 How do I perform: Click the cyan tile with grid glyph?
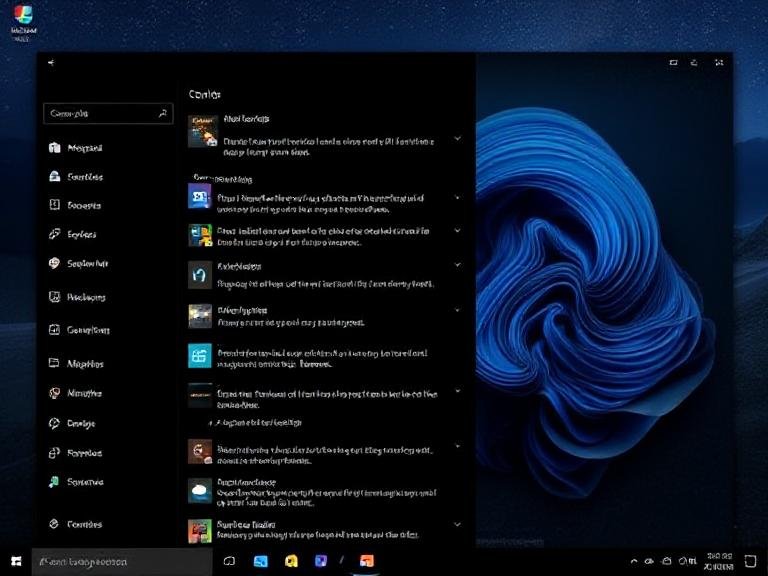click(200, 356)
